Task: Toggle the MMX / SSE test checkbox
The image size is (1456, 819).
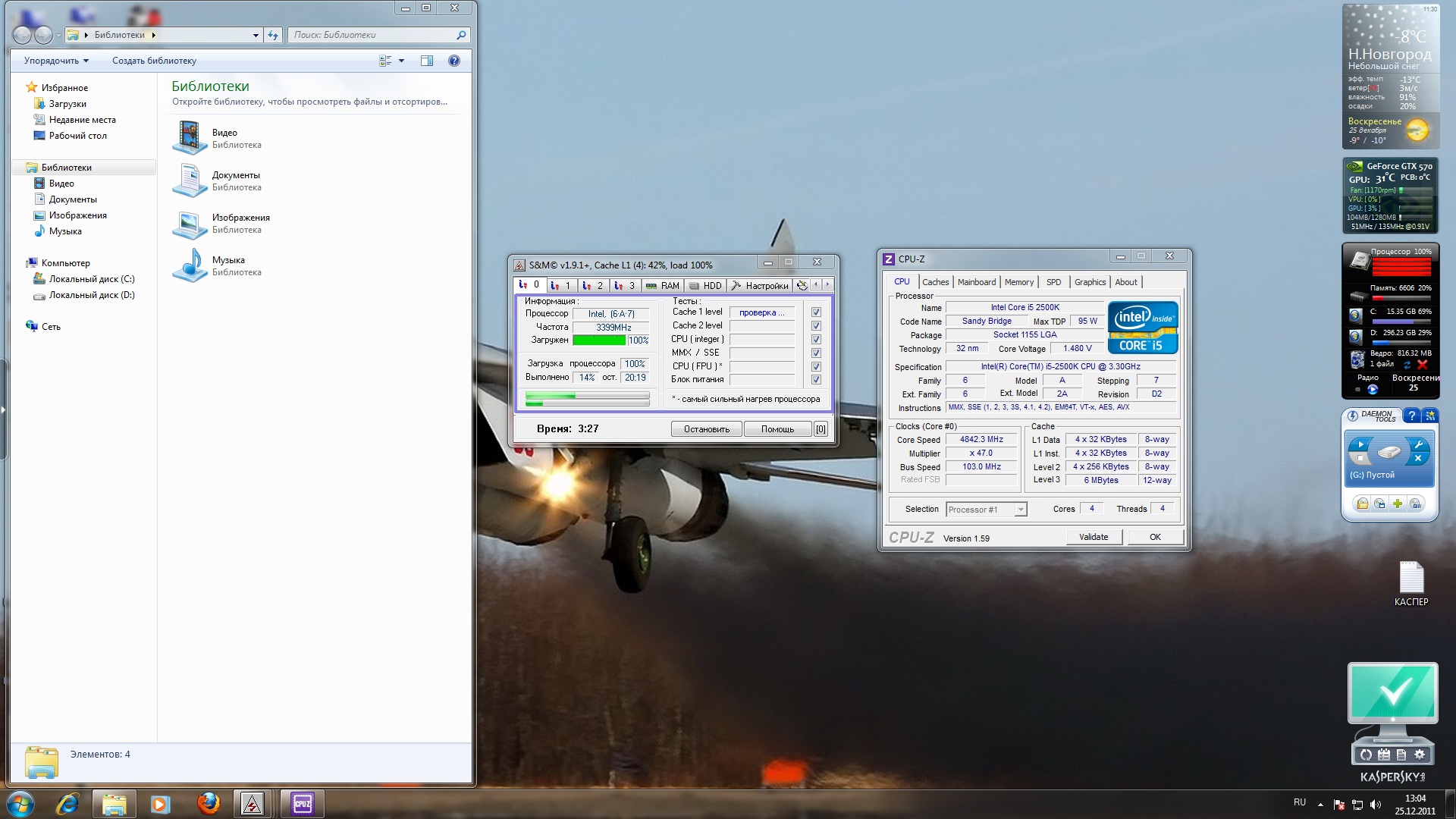Action: tap(816, 353)
